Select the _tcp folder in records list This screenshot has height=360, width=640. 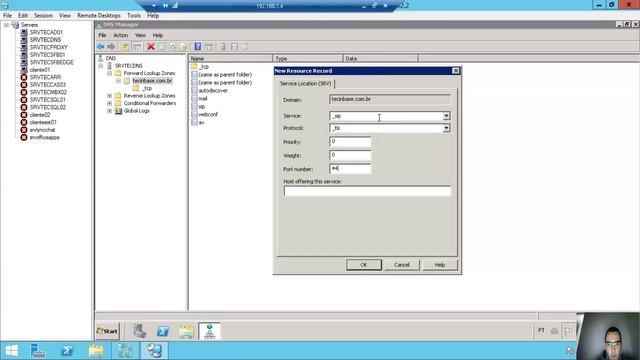[x=200, y=67]
